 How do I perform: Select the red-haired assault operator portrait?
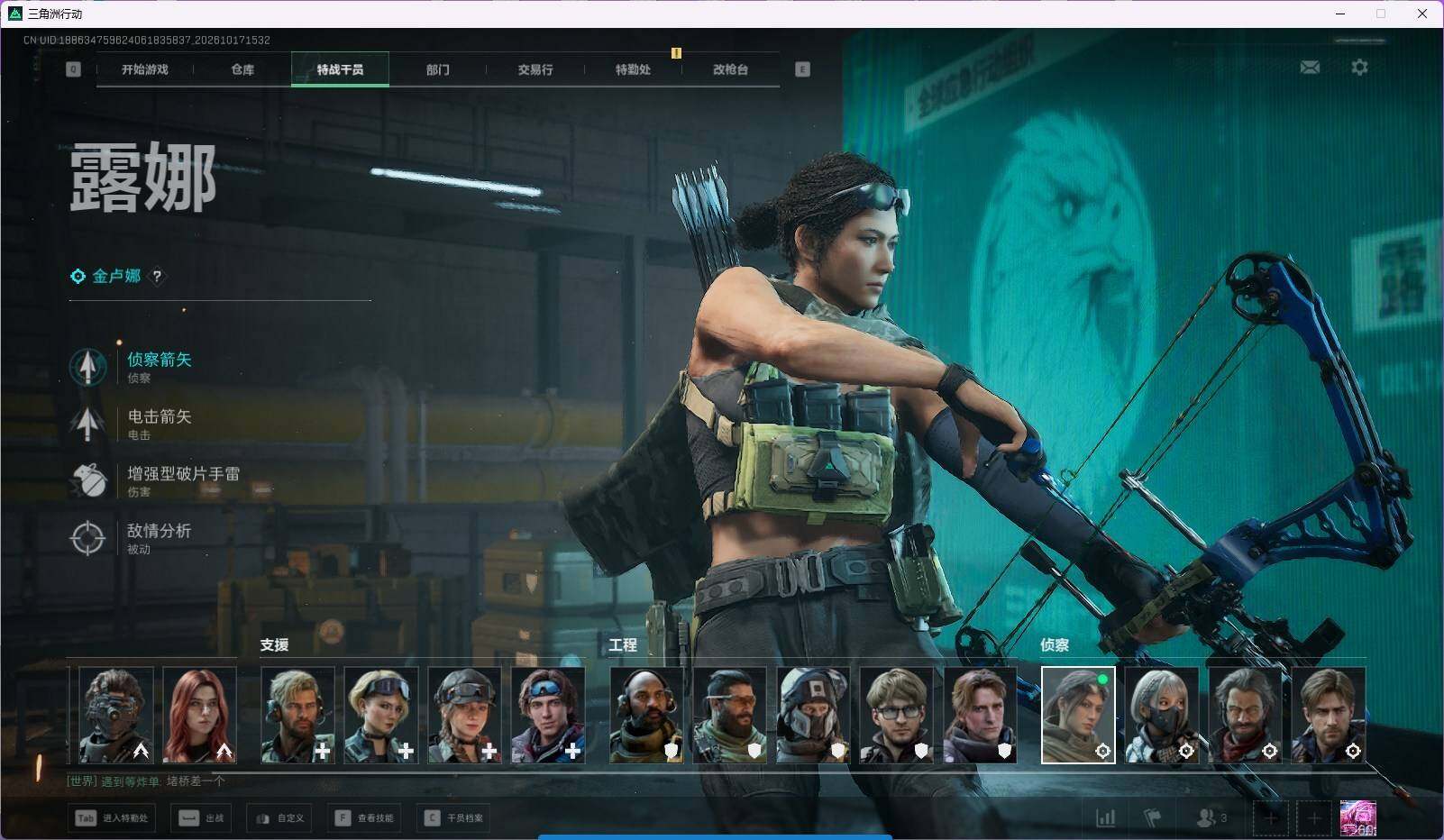[x=199, y=716]
